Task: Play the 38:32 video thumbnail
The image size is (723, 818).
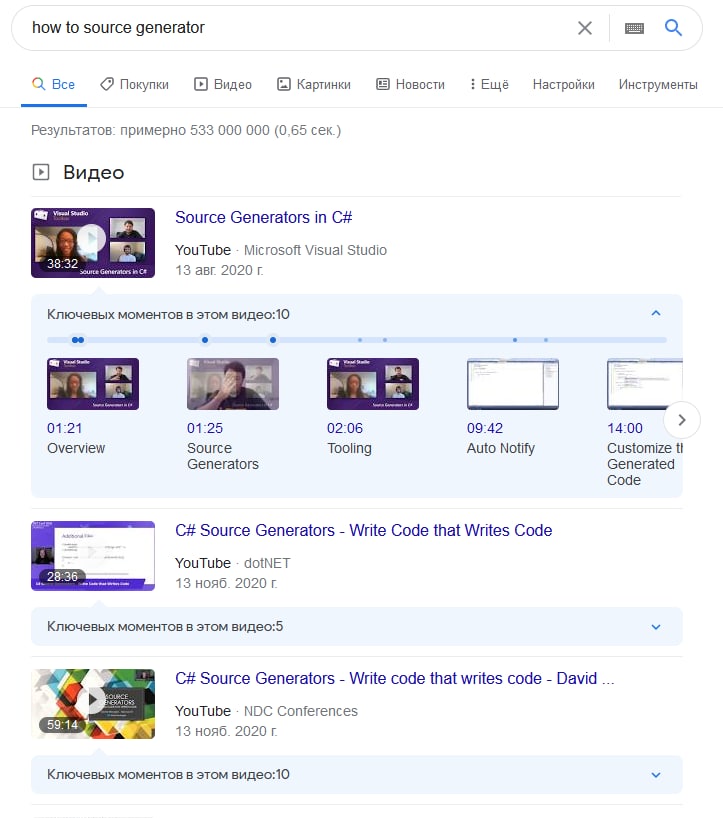Action: [x=93, y=243]
